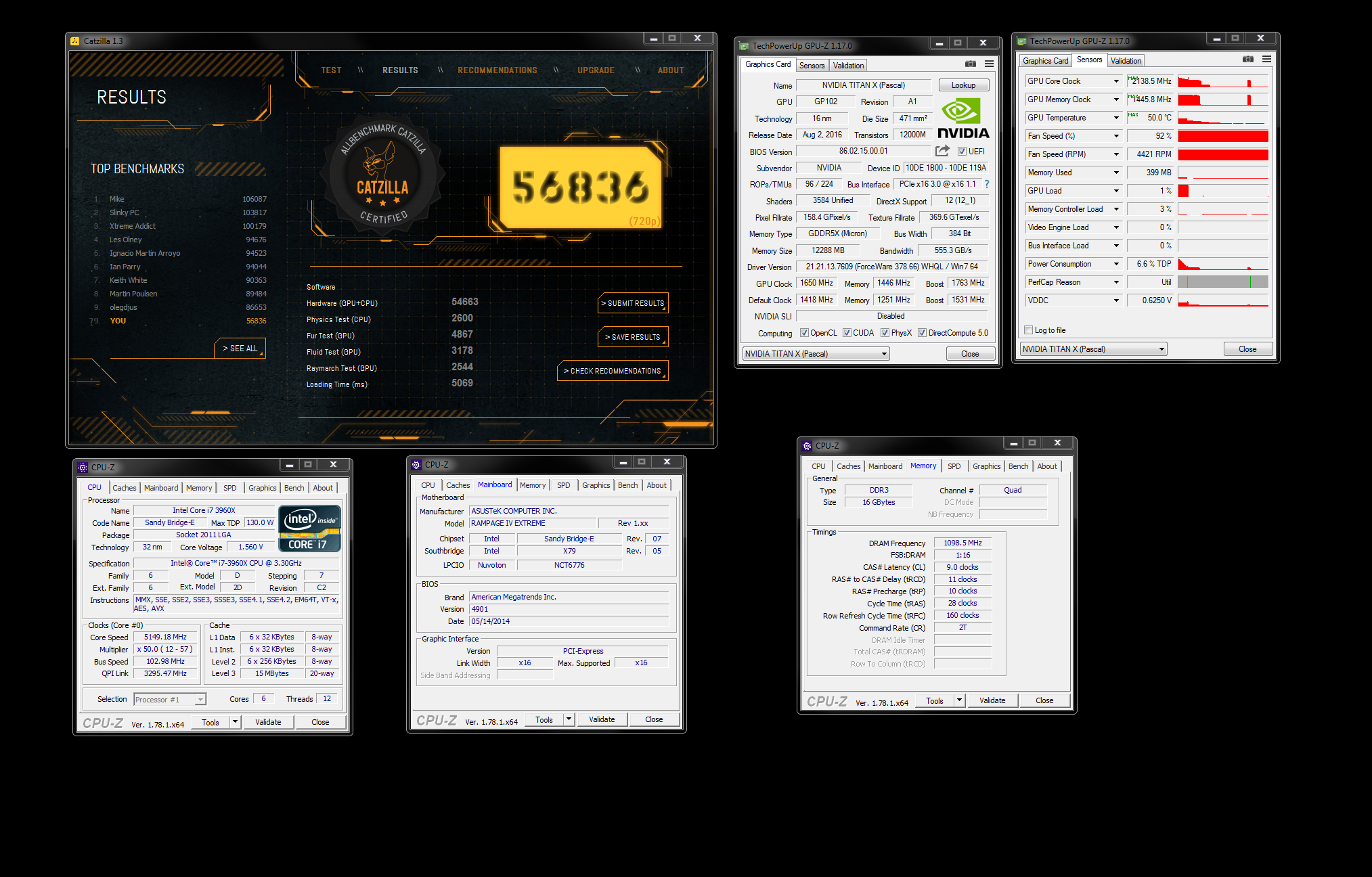1372x877 pixels.
Task: Click Close button in GPU-Z Sensors window
Action: click(1247, 349)
